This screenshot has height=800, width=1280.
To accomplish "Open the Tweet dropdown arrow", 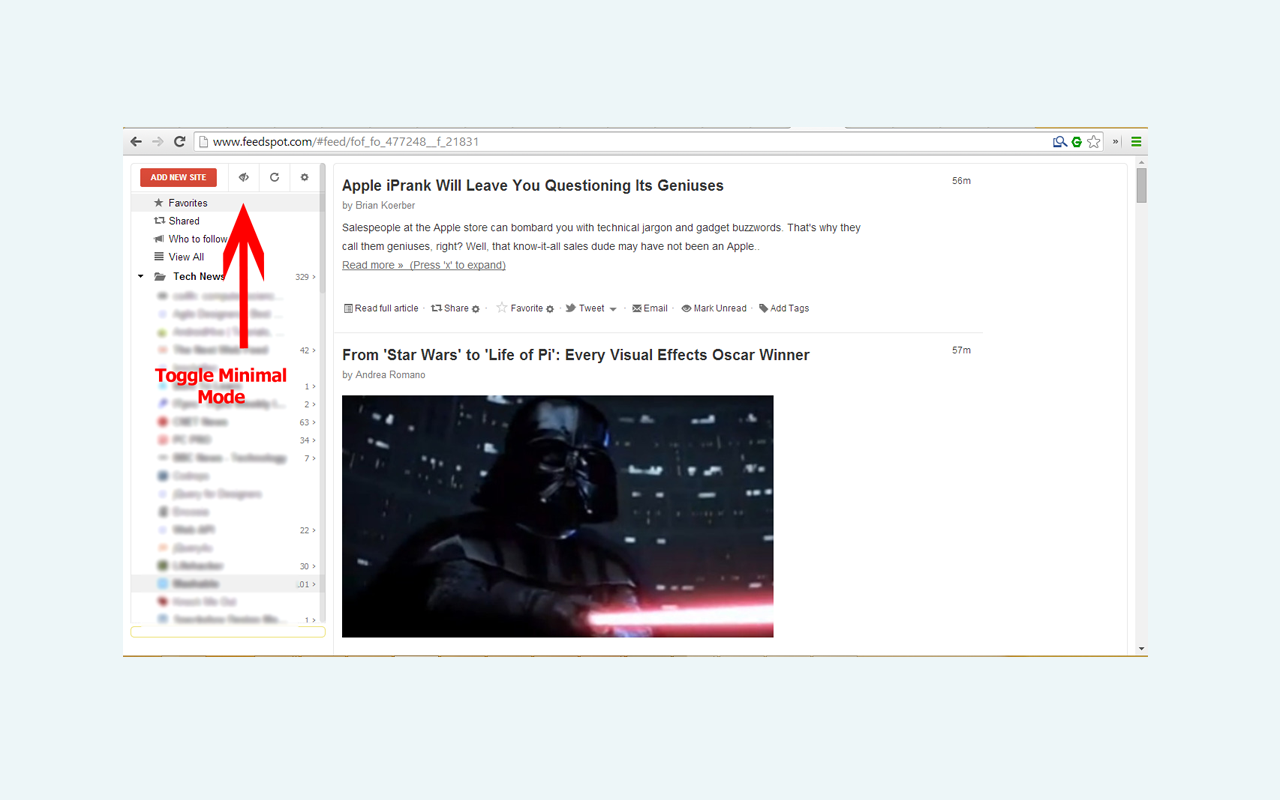I will click(x=613, y=309).
